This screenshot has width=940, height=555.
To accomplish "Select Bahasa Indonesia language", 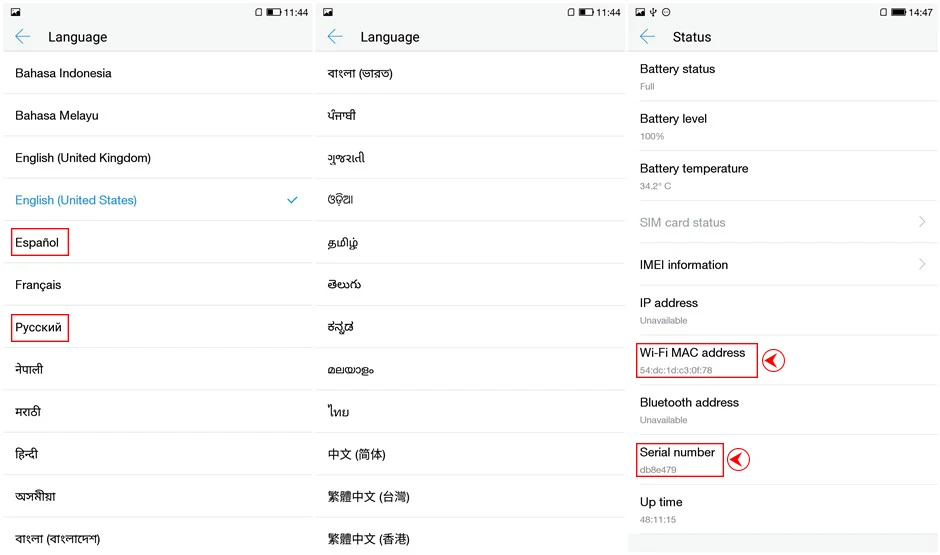I will 158,73.
